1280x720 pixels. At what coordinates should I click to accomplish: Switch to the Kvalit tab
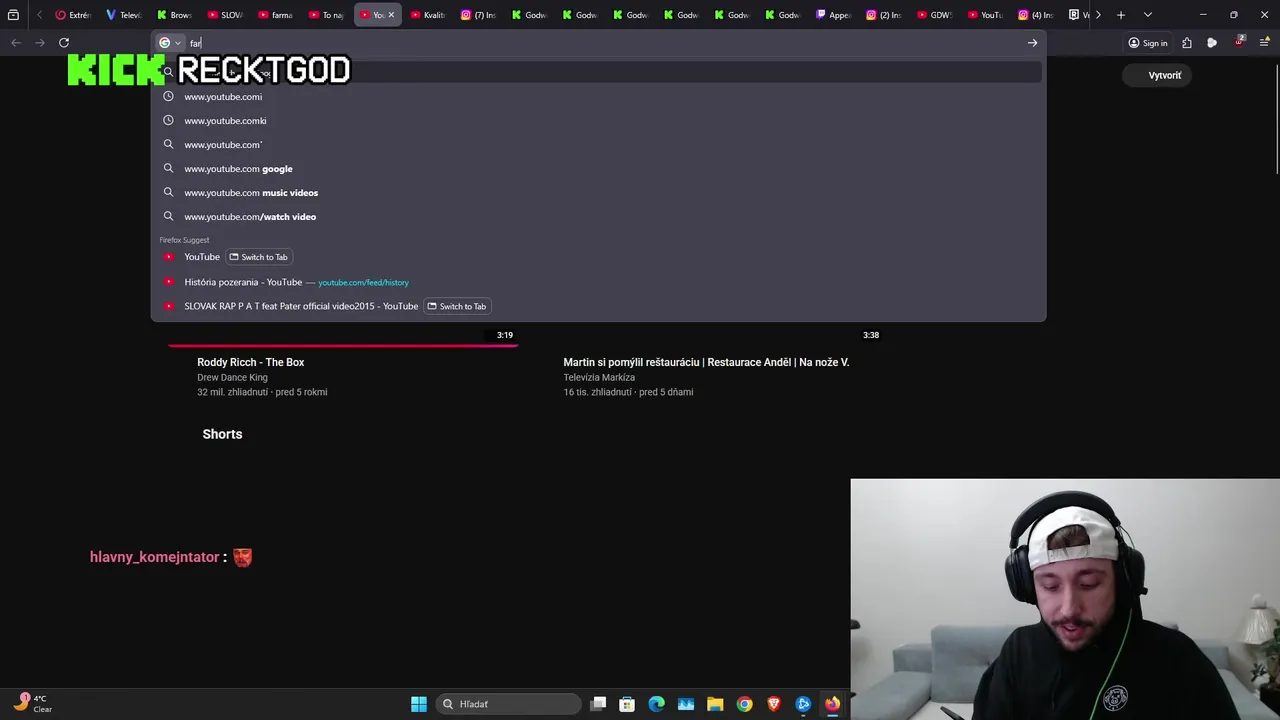(x=428, y=15)
